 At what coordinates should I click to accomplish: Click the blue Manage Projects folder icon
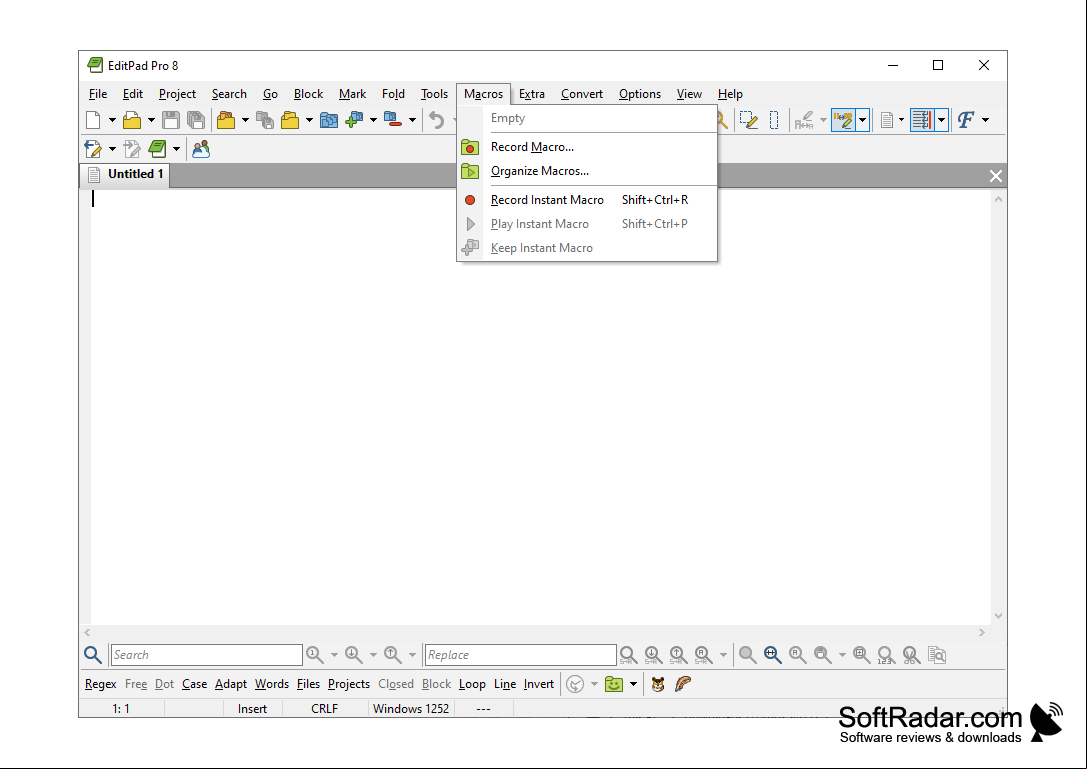329,120
